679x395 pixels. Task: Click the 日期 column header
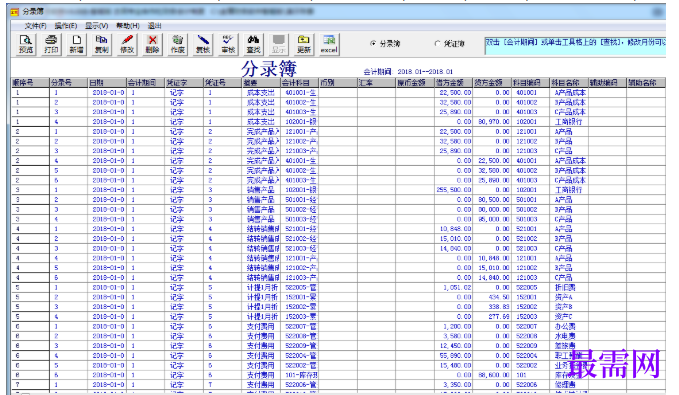coord(107,83)
